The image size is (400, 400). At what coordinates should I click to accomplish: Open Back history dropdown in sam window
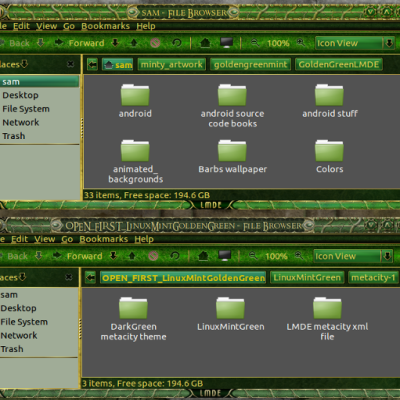40,43
